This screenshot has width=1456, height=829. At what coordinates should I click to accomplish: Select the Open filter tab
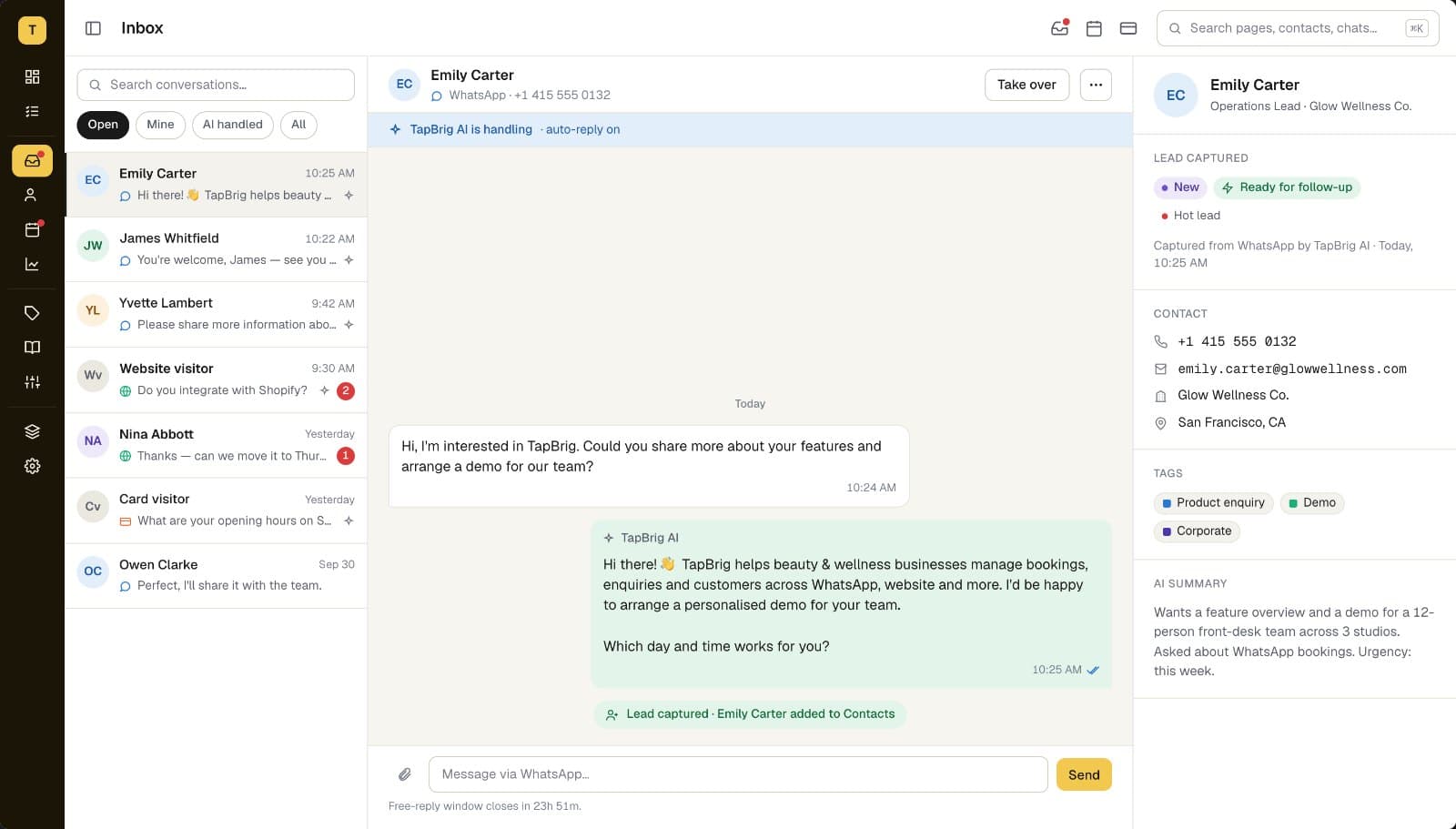coord(103,125)
